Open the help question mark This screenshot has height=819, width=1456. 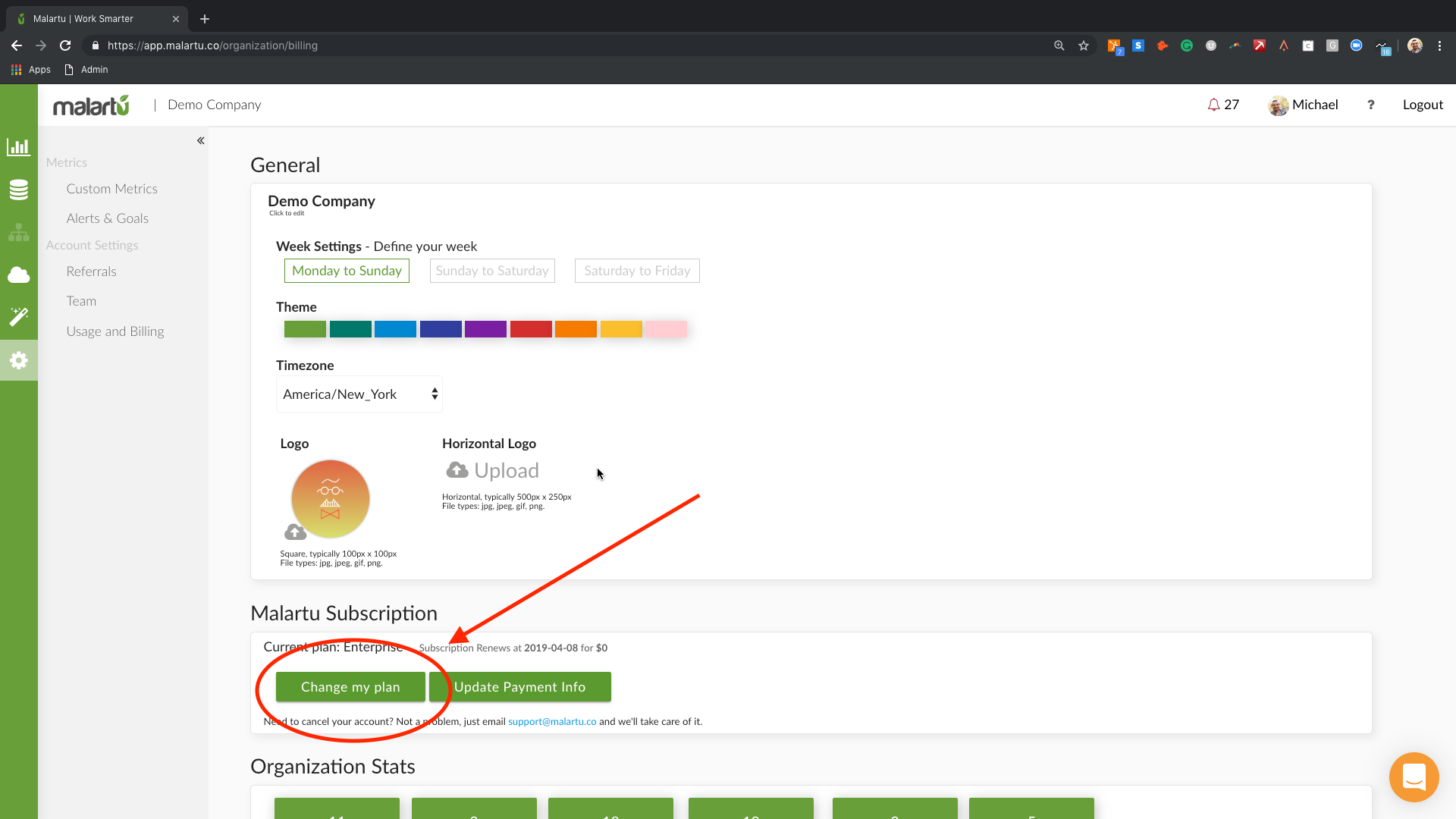point(1370,105)
